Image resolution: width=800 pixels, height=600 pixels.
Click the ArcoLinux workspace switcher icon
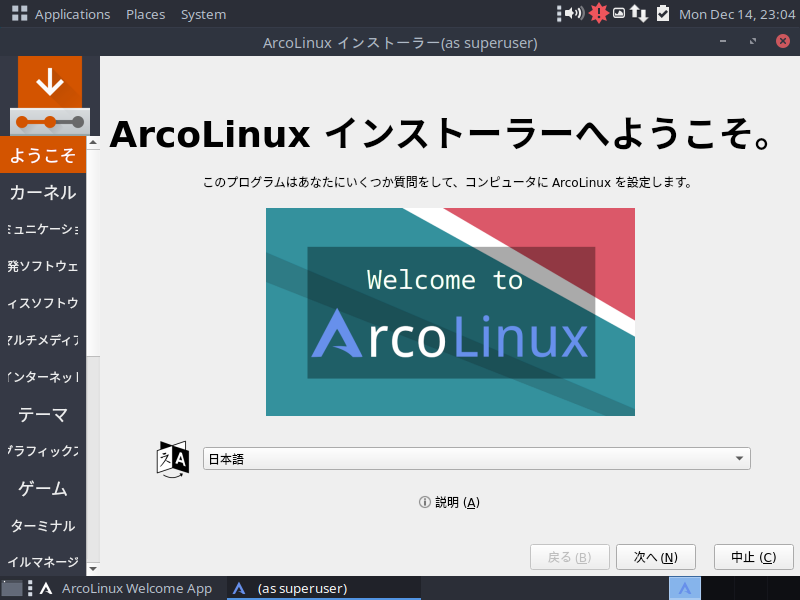685,588
